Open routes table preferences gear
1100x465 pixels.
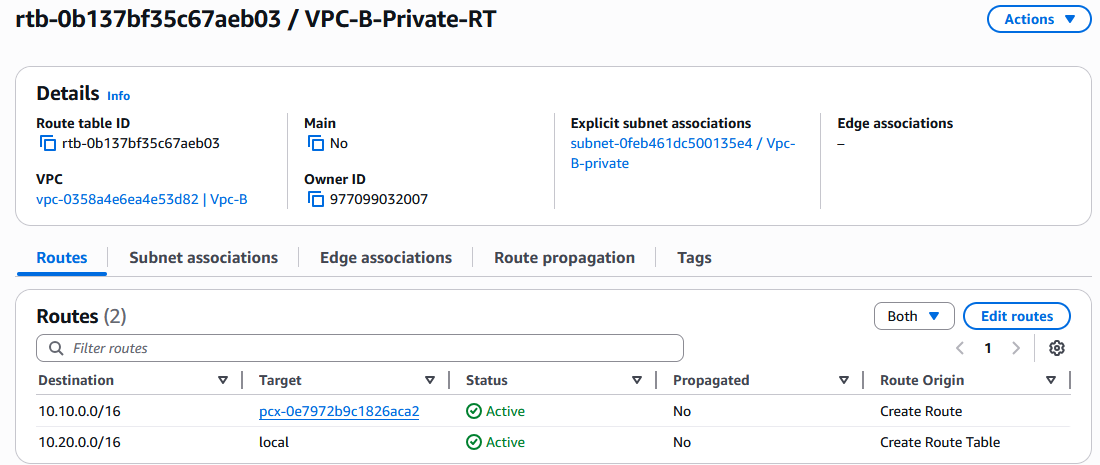[1057, 348]
